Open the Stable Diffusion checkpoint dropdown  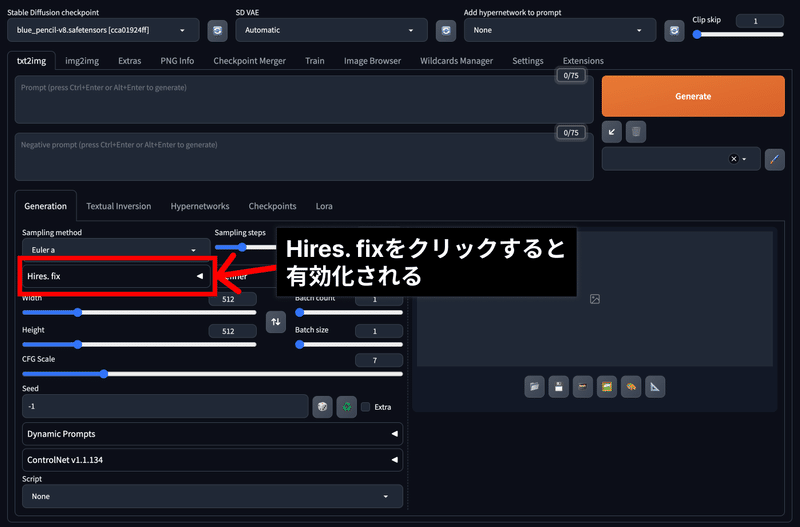coord(103,30)
